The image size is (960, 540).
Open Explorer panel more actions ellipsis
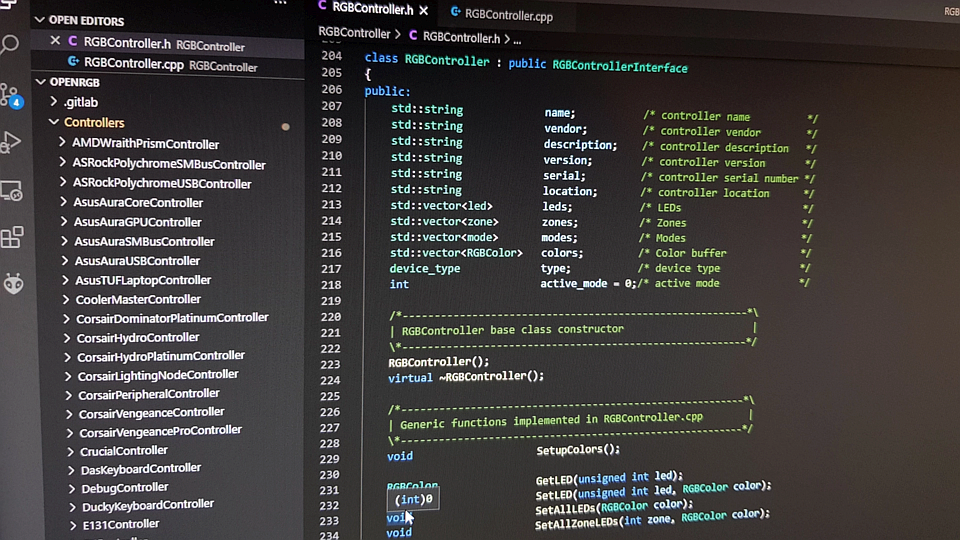coord(280,3)
